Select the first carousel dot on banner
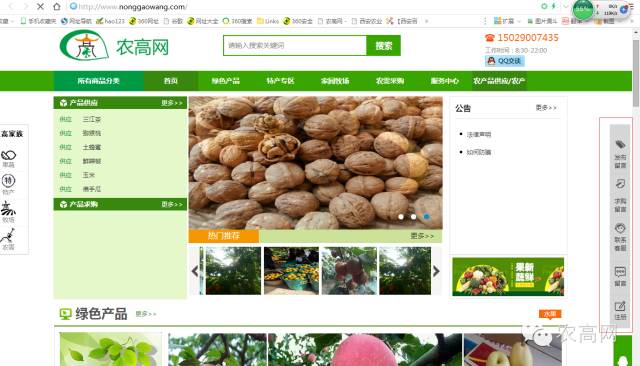This screenshot has width=640, height=366. [401, 217]
